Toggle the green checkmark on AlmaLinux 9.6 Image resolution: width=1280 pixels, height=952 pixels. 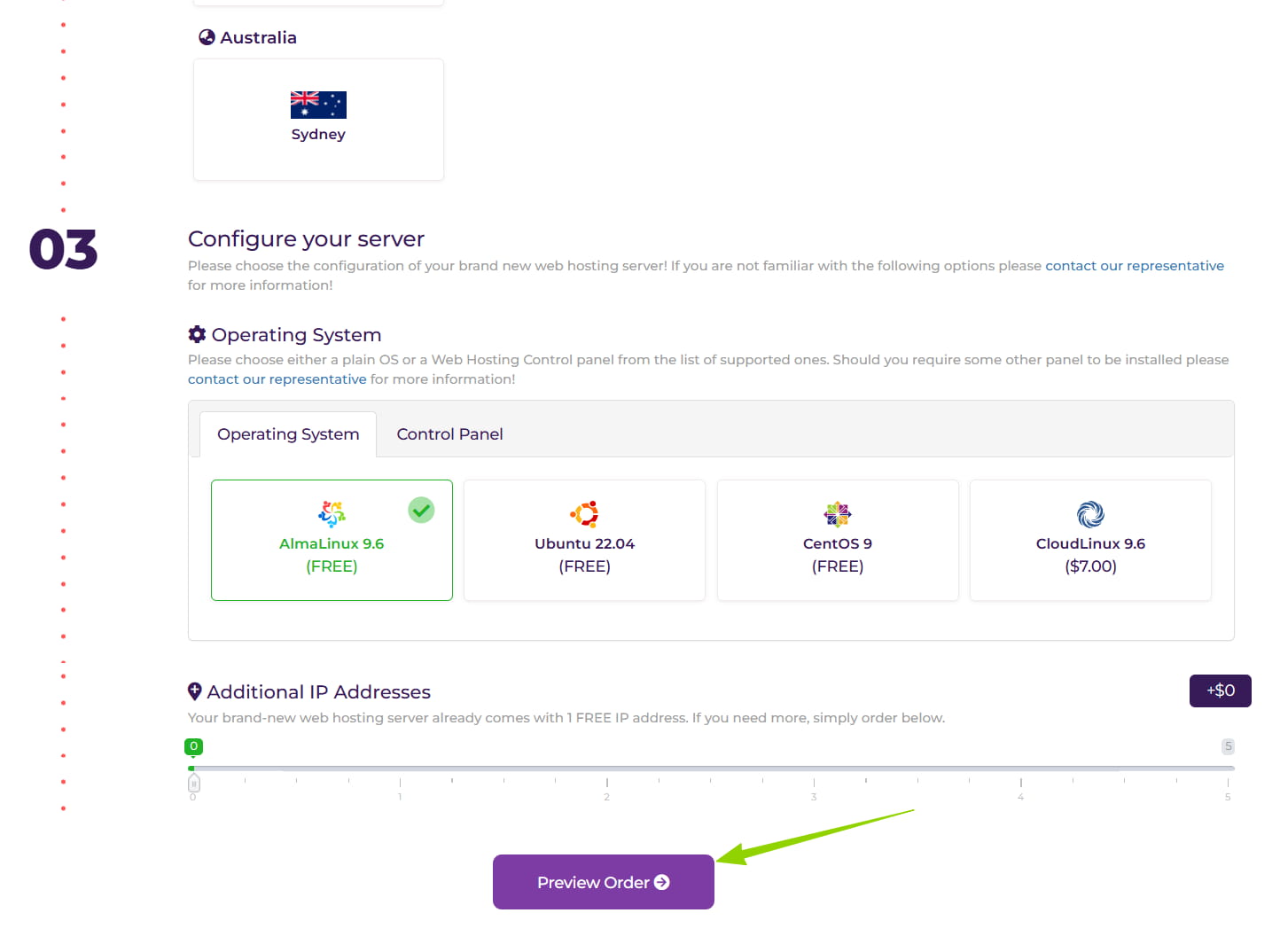click(421, 510)
